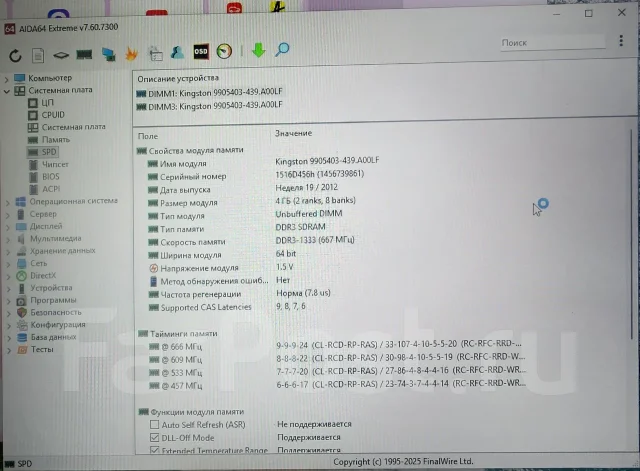Open Устройства category

click(44, 288)
